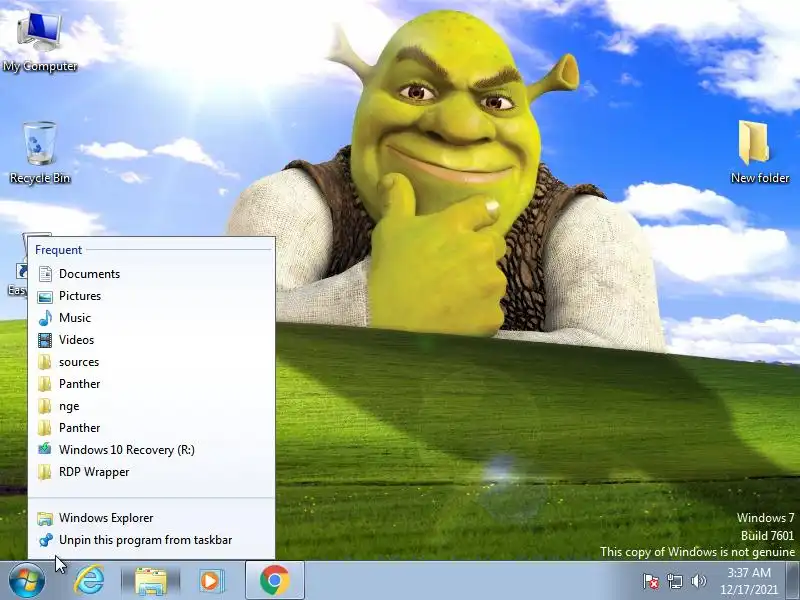Launch Internet Explorer from the taskbar
The width and height of the screenshot is (800, 600).
89,581
